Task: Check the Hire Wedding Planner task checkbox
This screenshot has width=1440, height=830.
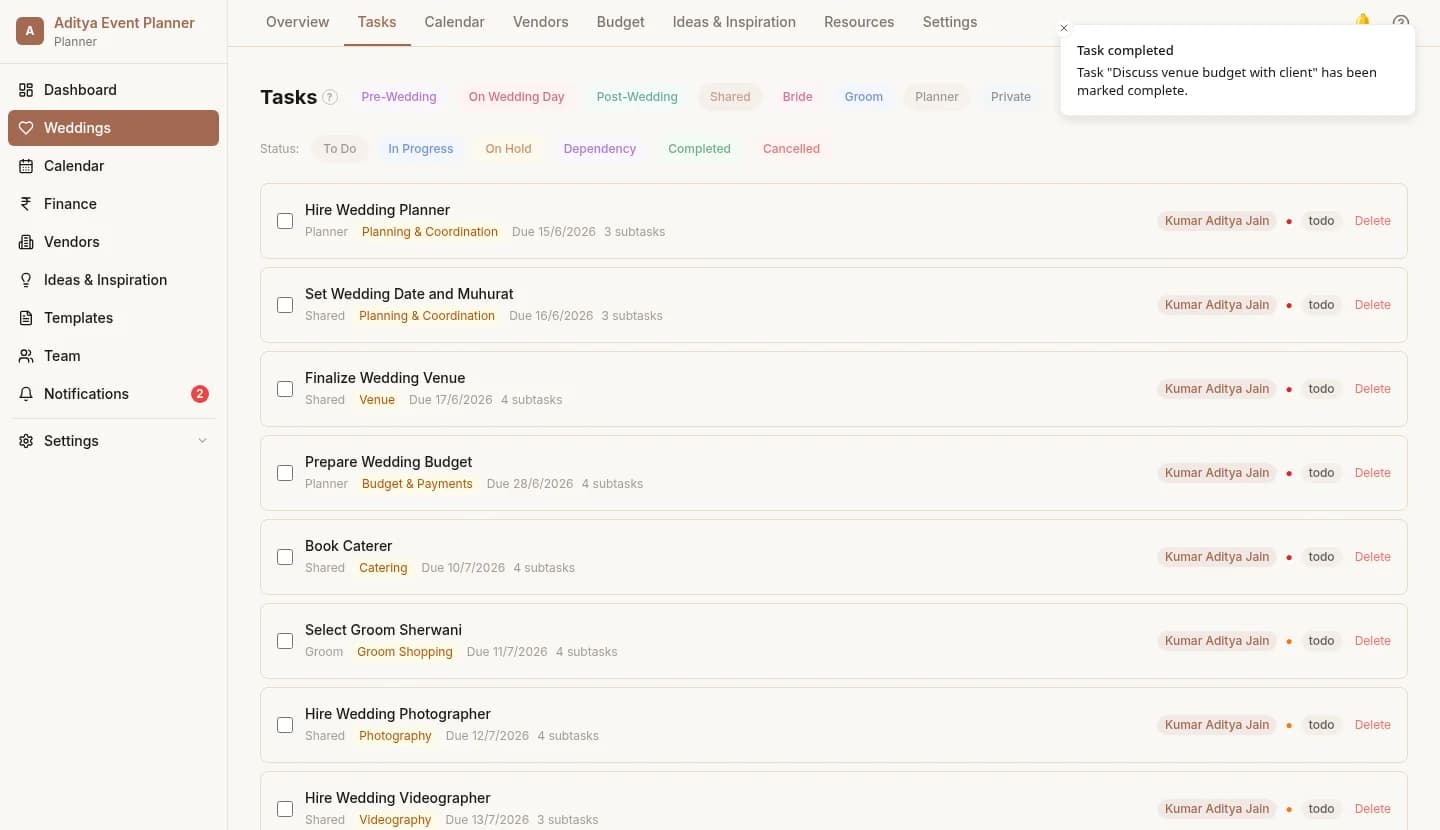Action: tap(285, 221)
